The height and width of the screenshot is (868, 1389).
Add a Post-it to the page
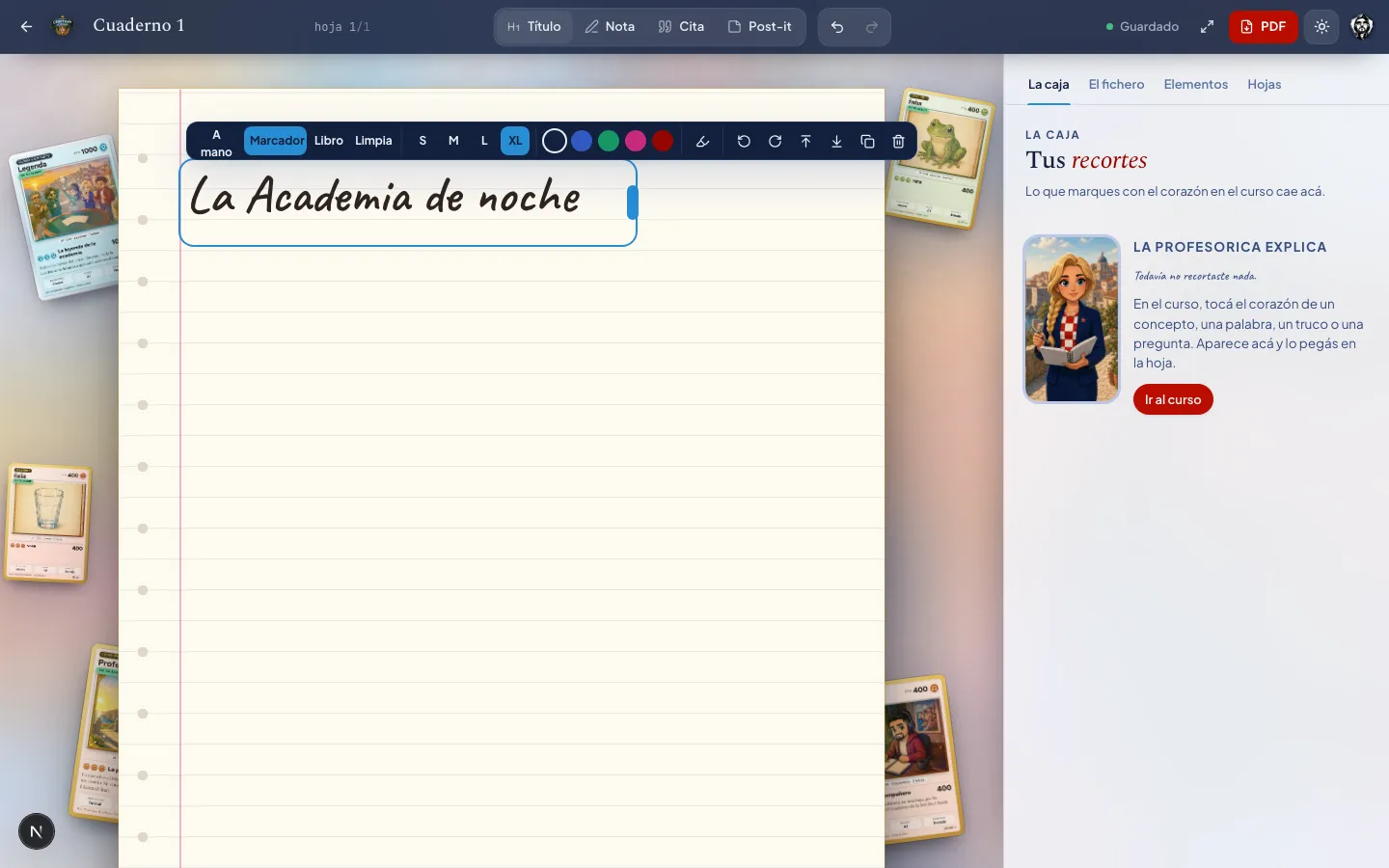click(760, 27)
